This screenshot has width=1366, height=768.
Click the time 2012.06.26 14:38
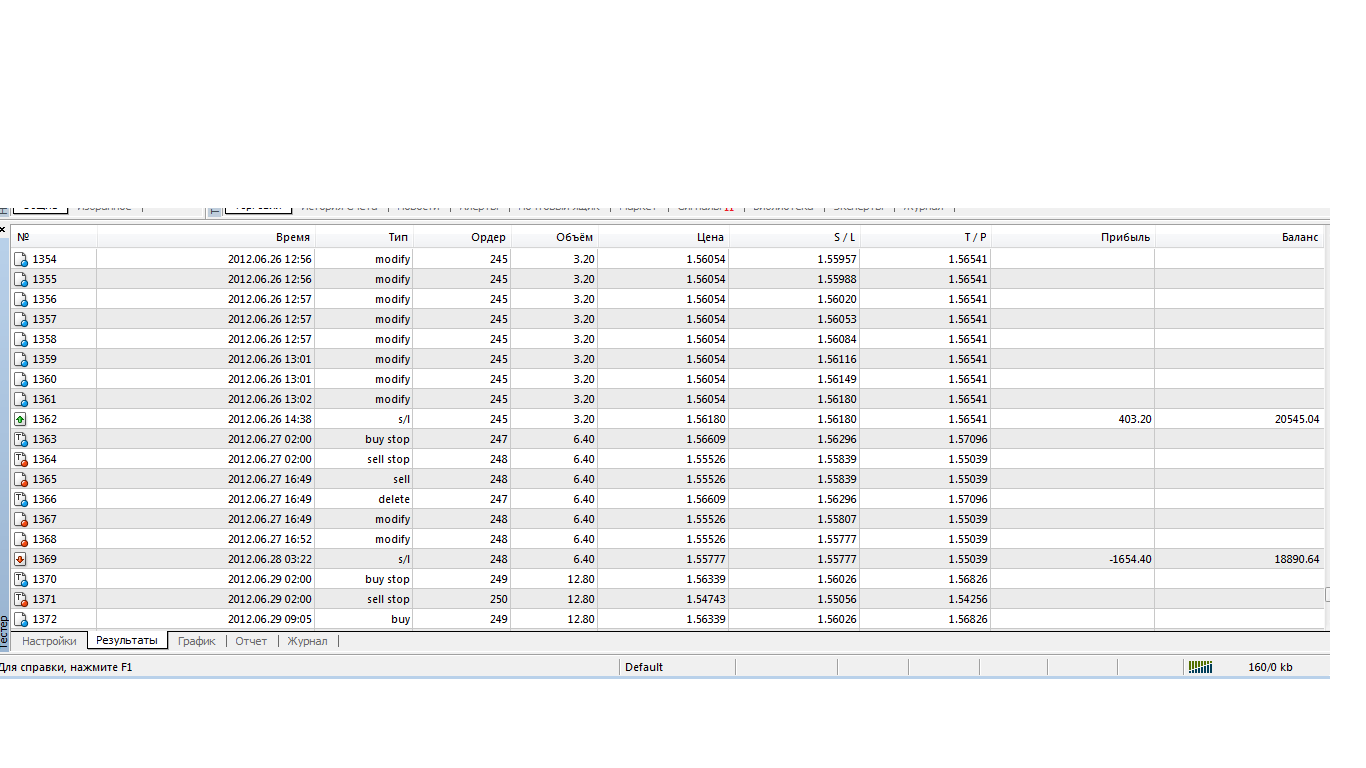(x=270, y=419)
